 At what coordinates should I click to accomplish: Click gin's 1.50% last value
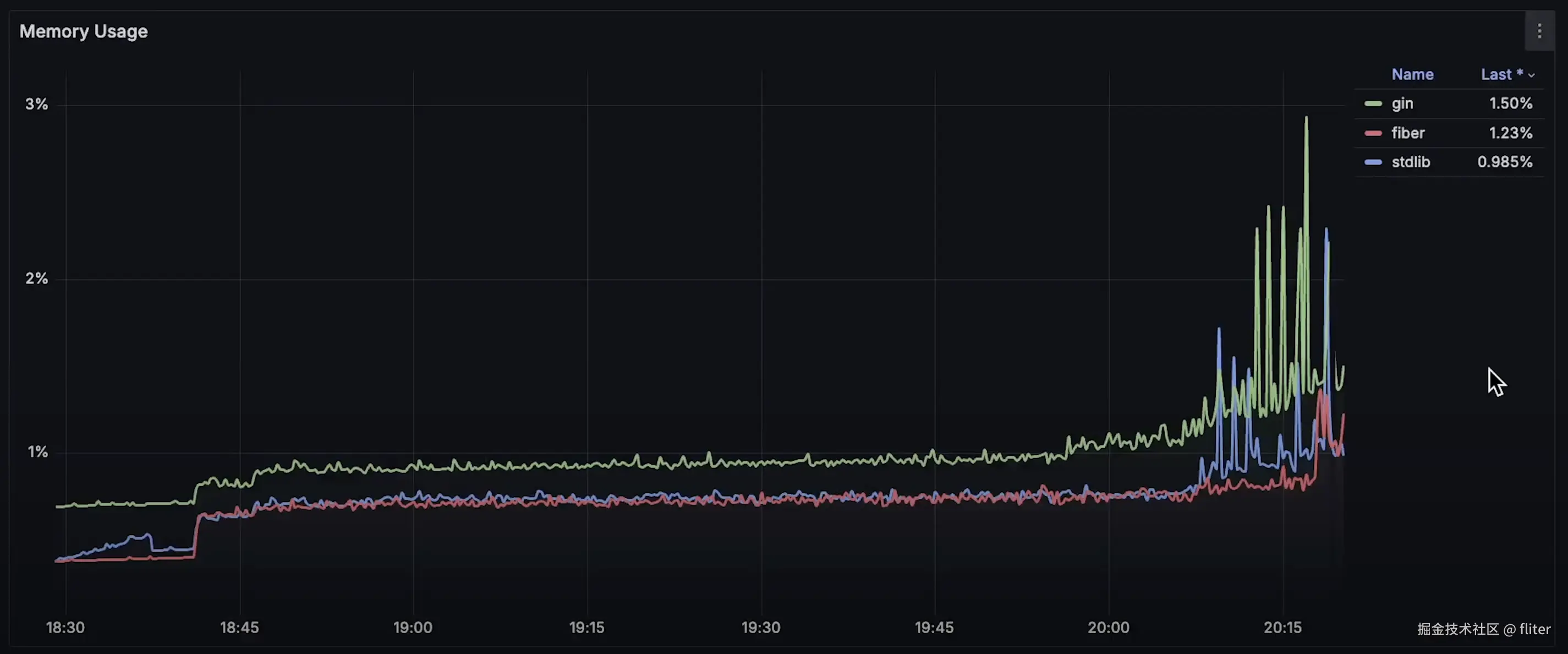(x=1510, y=103)
